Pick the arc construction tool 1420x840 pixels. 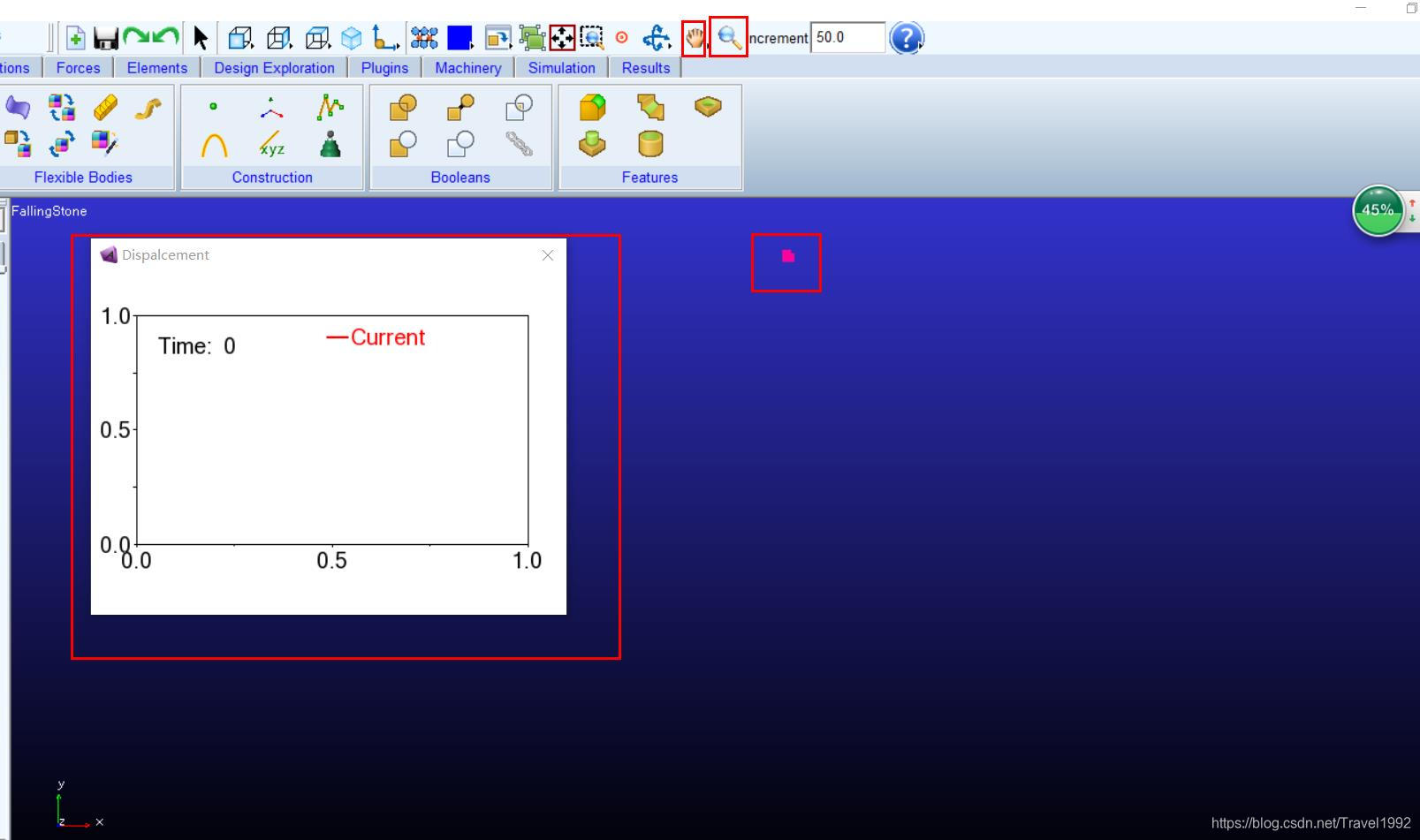(x=214, y=144)
